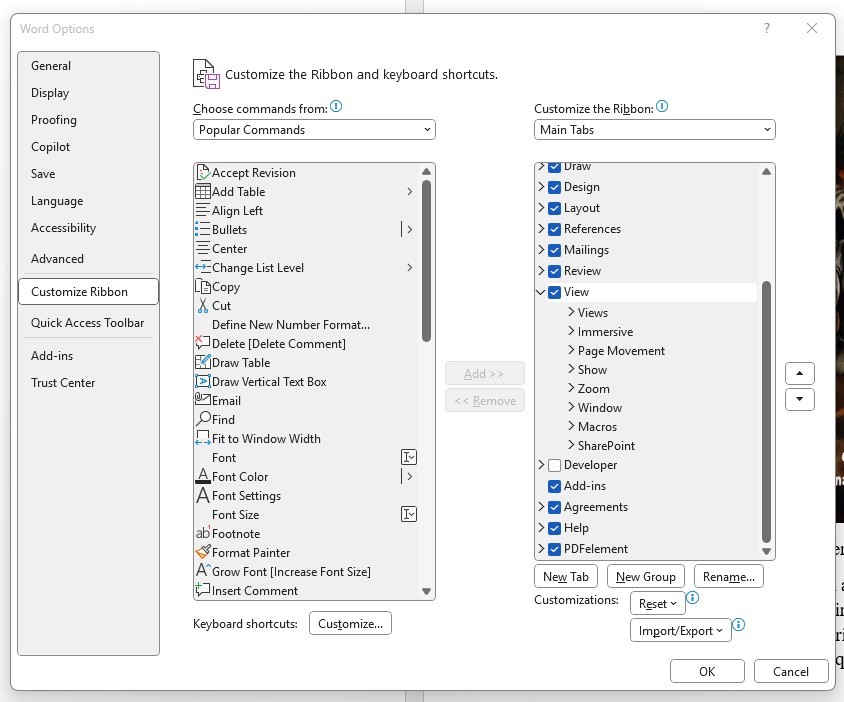Dismiss dialog with Cancel button
The image size is (844, 702).
[791, 671]
